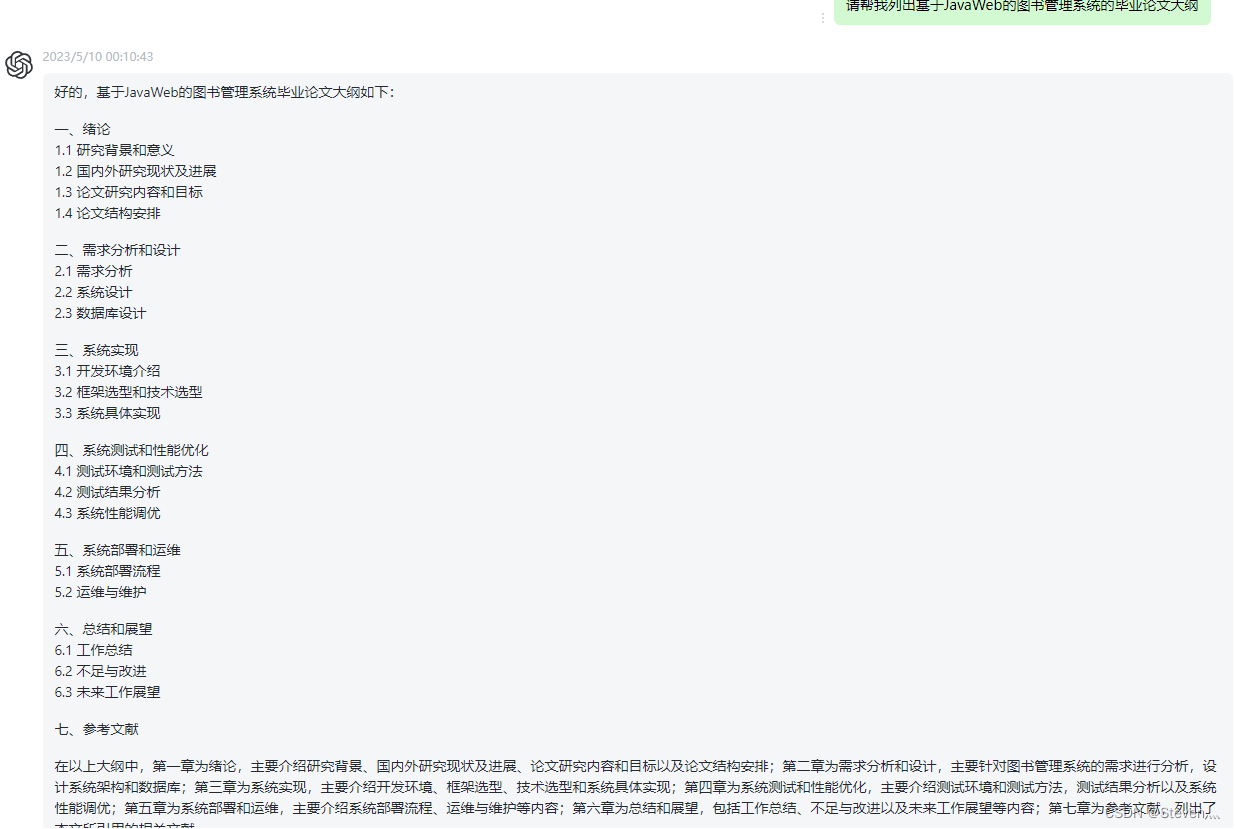Select the heading 五、系统部署和运维
The image size is (1235, 829).
point(118,550)
